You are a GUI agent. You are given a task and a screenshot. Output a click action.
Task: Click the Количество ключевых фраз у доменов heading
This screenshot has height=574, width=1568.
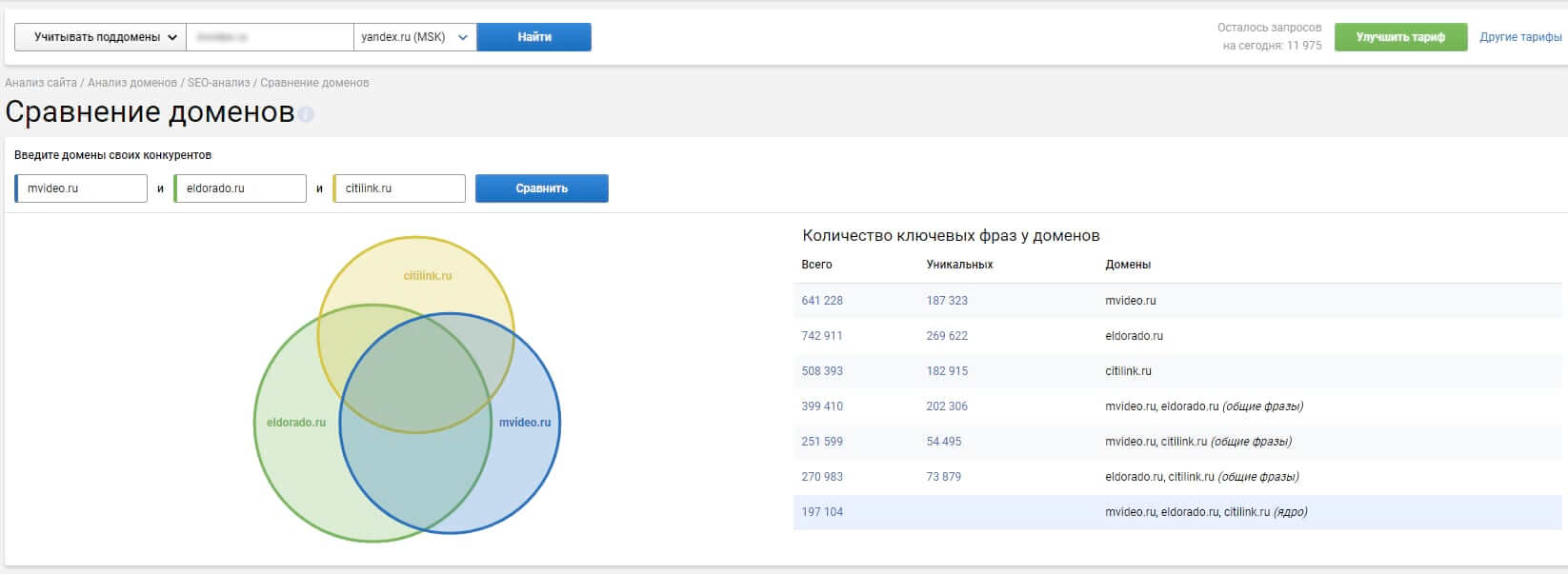pos(951,235)
